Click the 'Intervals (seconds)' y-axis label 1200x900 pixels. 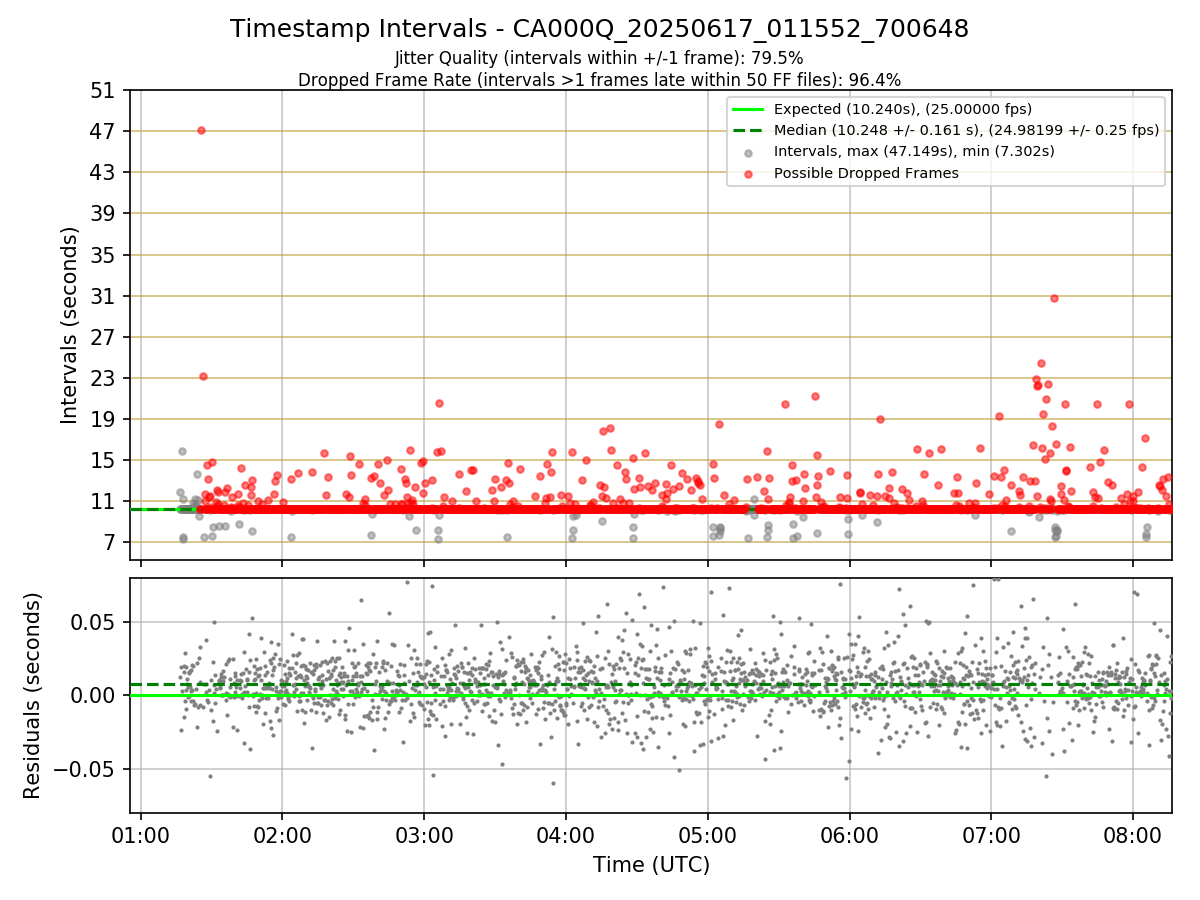[70, 324]
